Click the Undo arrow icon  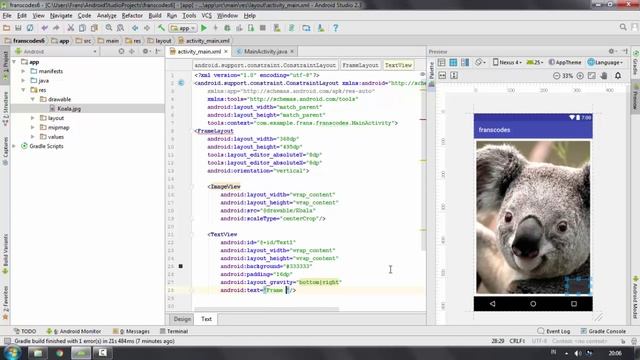(44, 28)
